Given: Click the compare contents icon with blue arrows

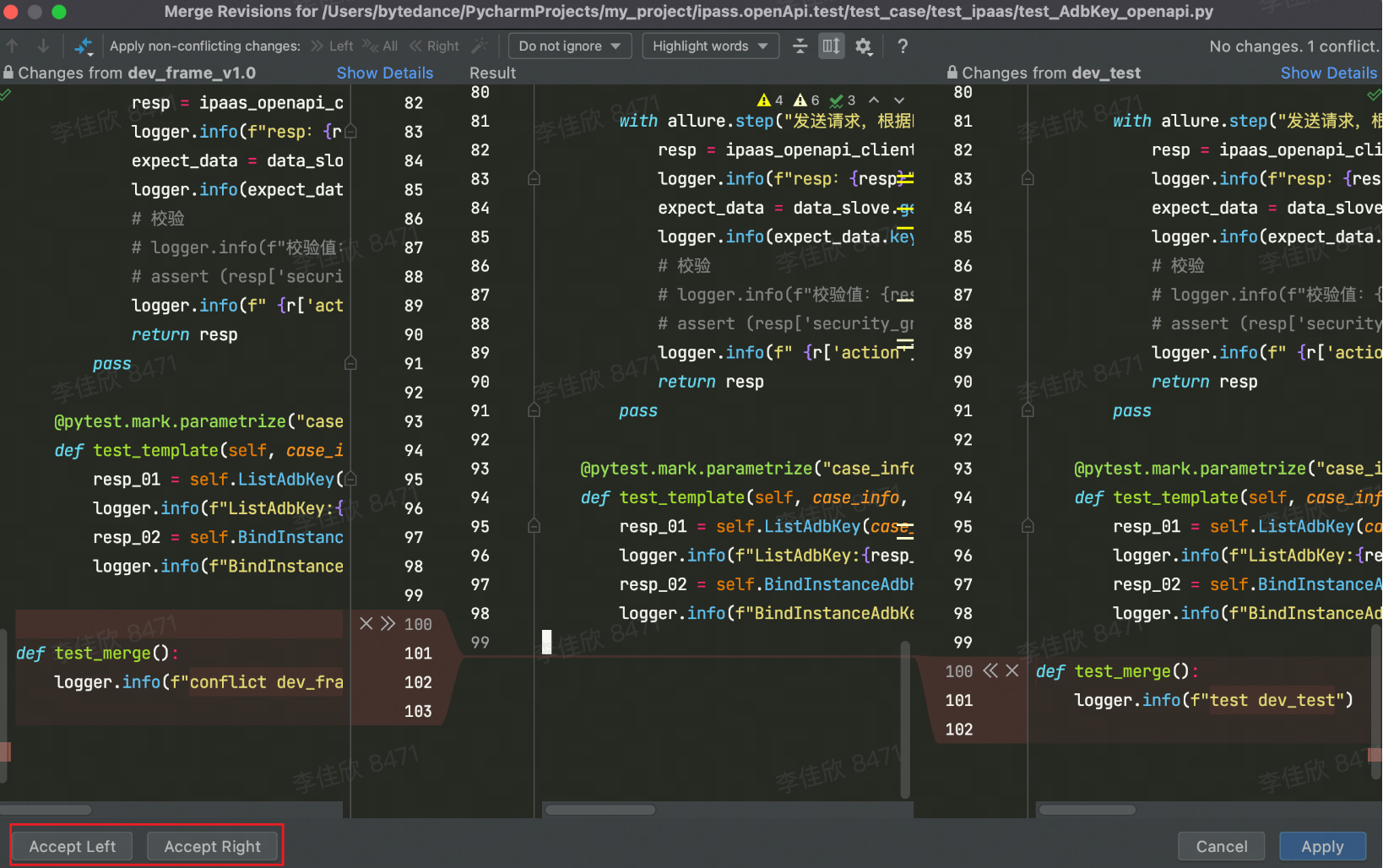Looking at the screenshot, I should click(84, 46).
